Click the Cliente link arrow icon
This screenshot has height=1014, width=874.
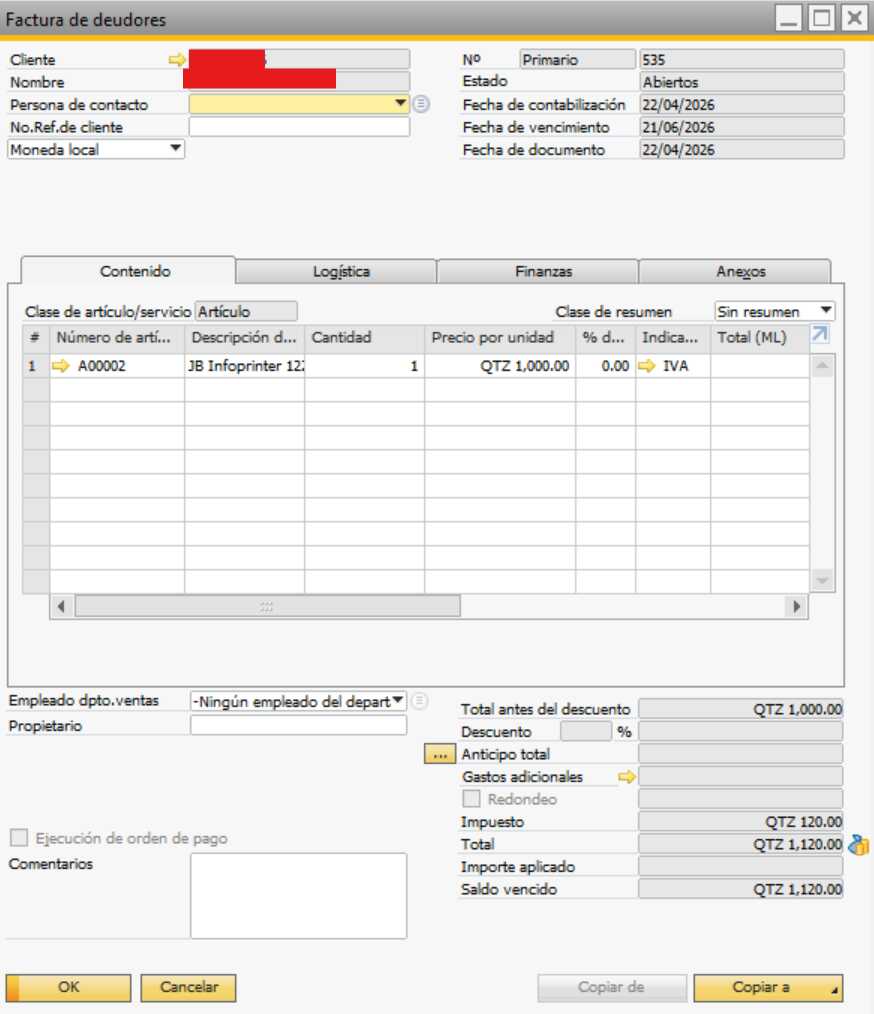pyautogui.click(x=177, y=60)
